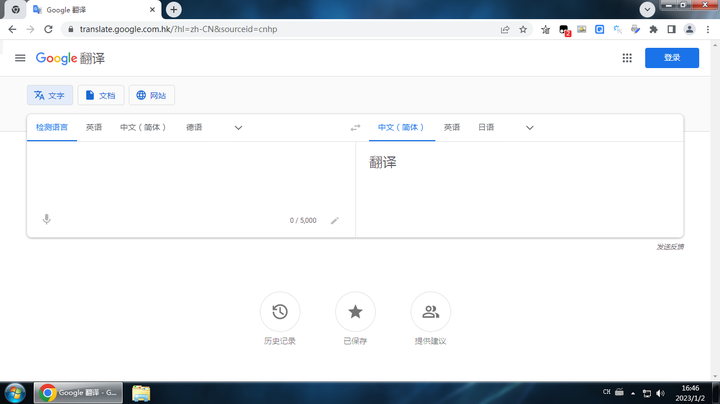This screenshot has width=720, height=404.
Task: Click the source text input area
Action: (x=191, y=177)
